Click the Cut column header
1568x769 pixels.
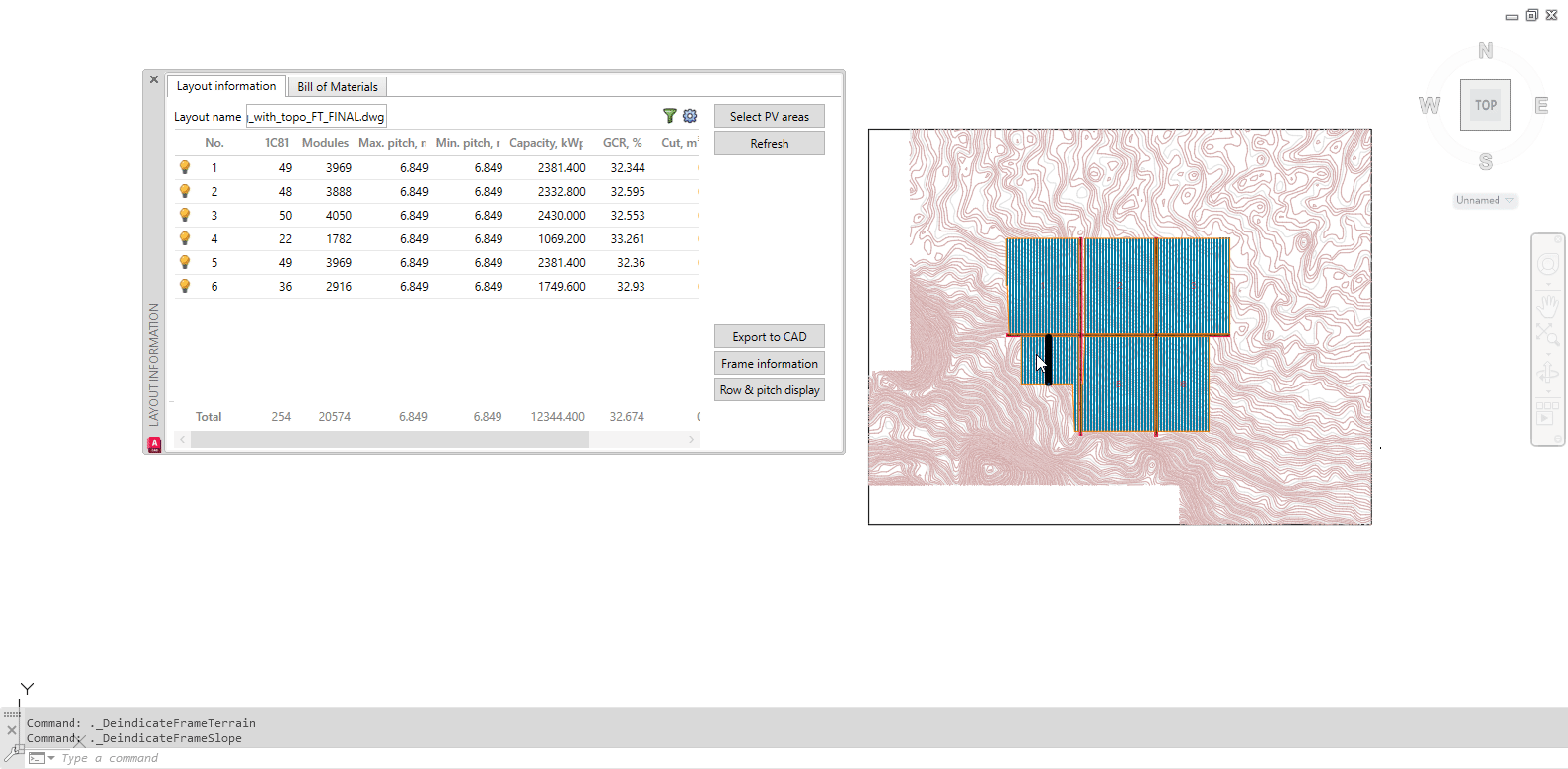679,143
